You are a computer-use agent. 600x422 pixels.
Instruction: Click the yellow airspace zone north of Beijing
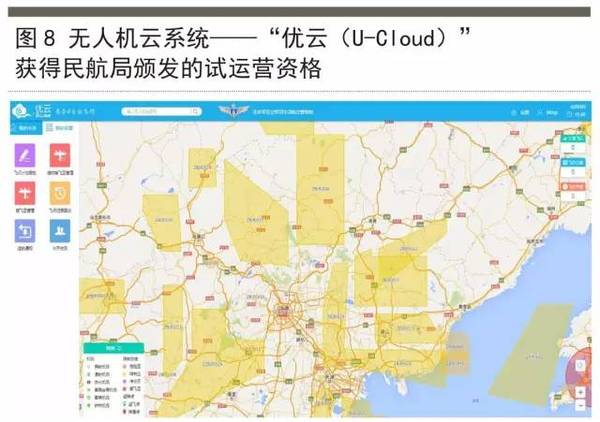point(253,205)
